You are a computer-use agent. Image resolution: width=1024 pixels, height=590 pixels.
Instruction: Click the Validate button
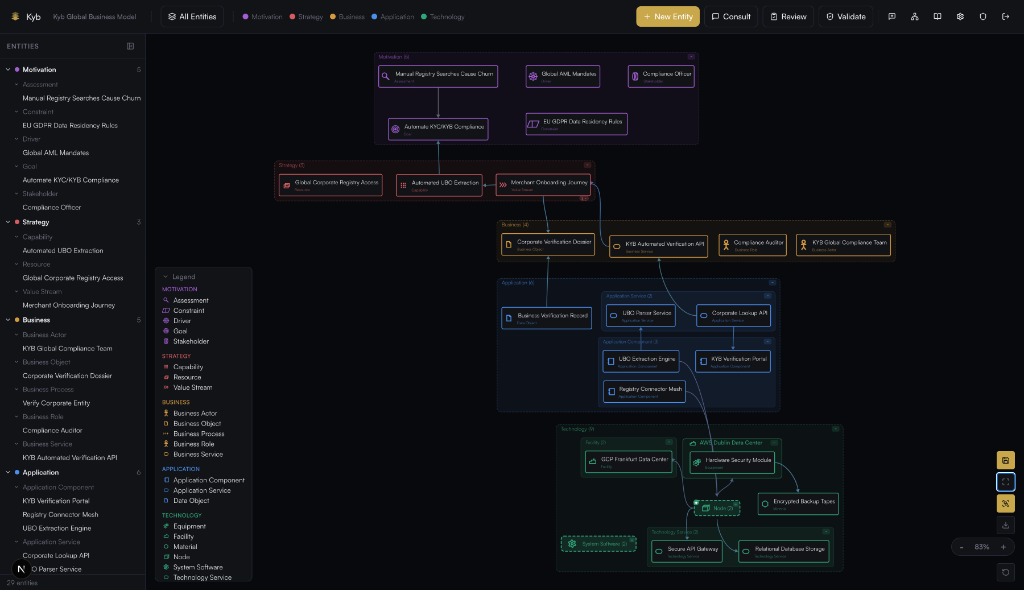click(846, 16)
